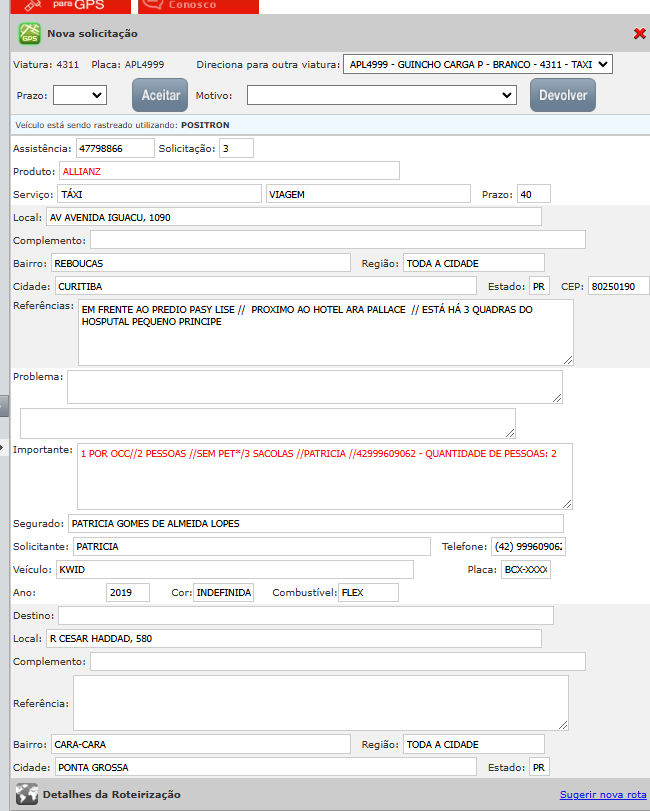Click the 'Placa: APL4999' text
650x811 pixels.
coord(128,65)
